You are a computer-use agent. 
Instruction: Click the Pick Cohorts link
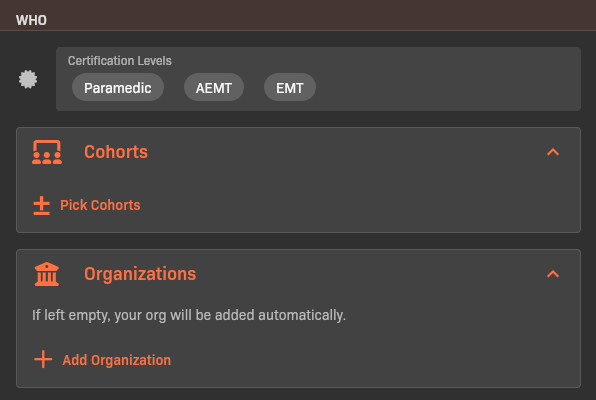[x=100, y=205]
